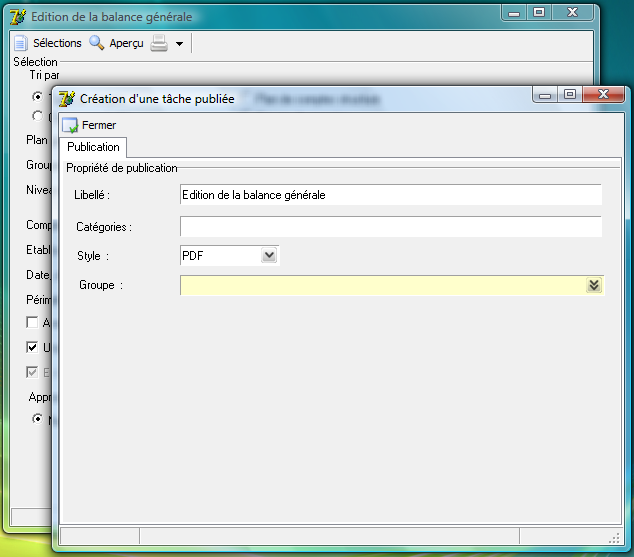Click the PDF value in the Style combo box
The width and height of the screenshot is (634, 557).
[x=192, y=256]
